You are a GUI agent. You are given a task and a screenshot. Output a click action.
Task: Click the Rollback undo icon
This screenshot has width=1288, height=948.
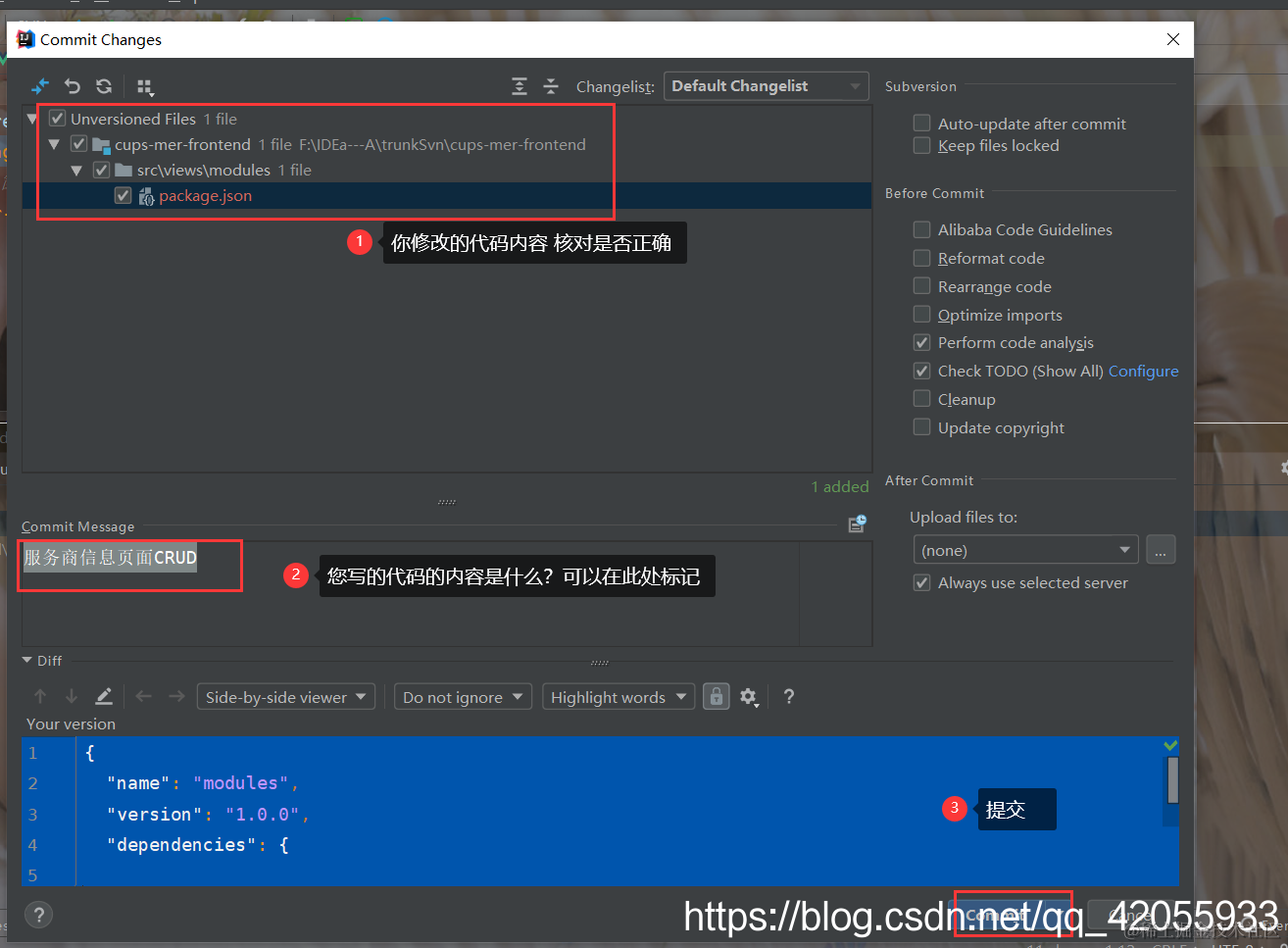point(72,86)
